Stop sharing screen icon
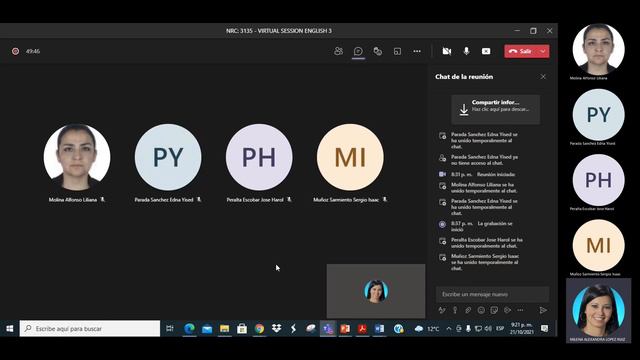This screenshot has width=640, height=360. click(x=486, y=51)
